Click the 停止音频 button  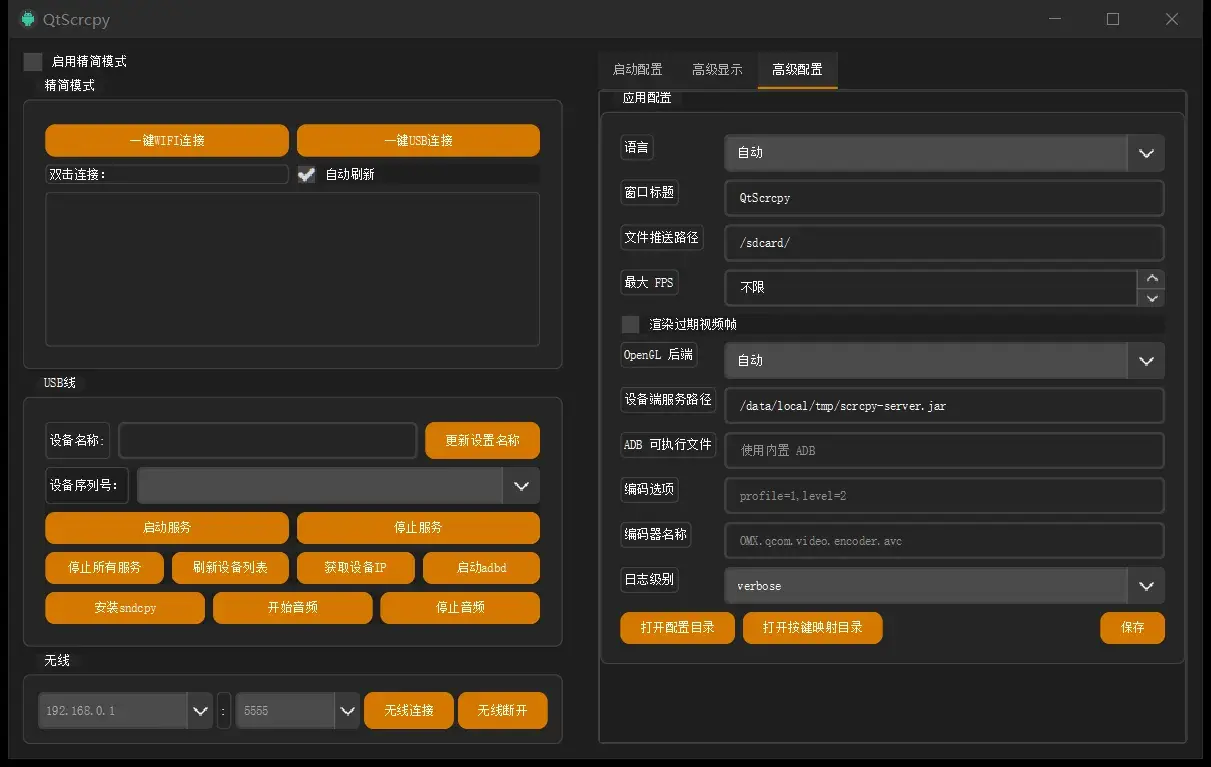pos(460,607)
